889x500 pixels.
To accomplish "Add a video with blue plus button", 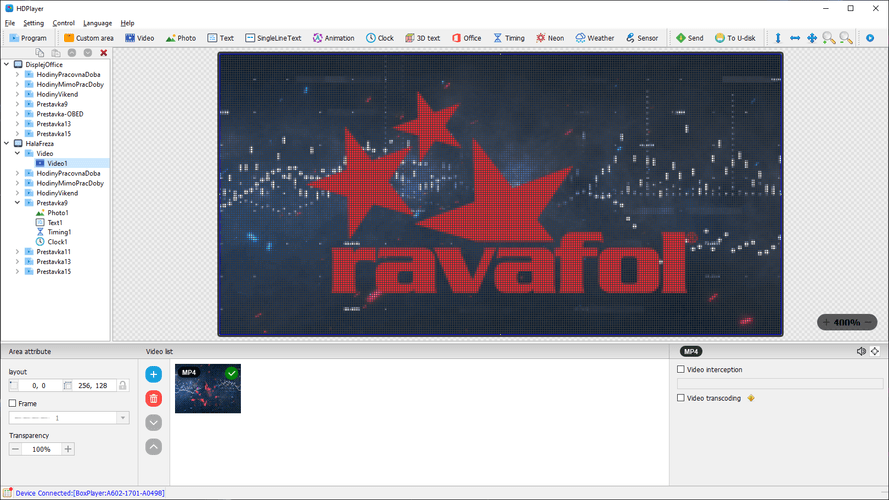I will 153,374.
